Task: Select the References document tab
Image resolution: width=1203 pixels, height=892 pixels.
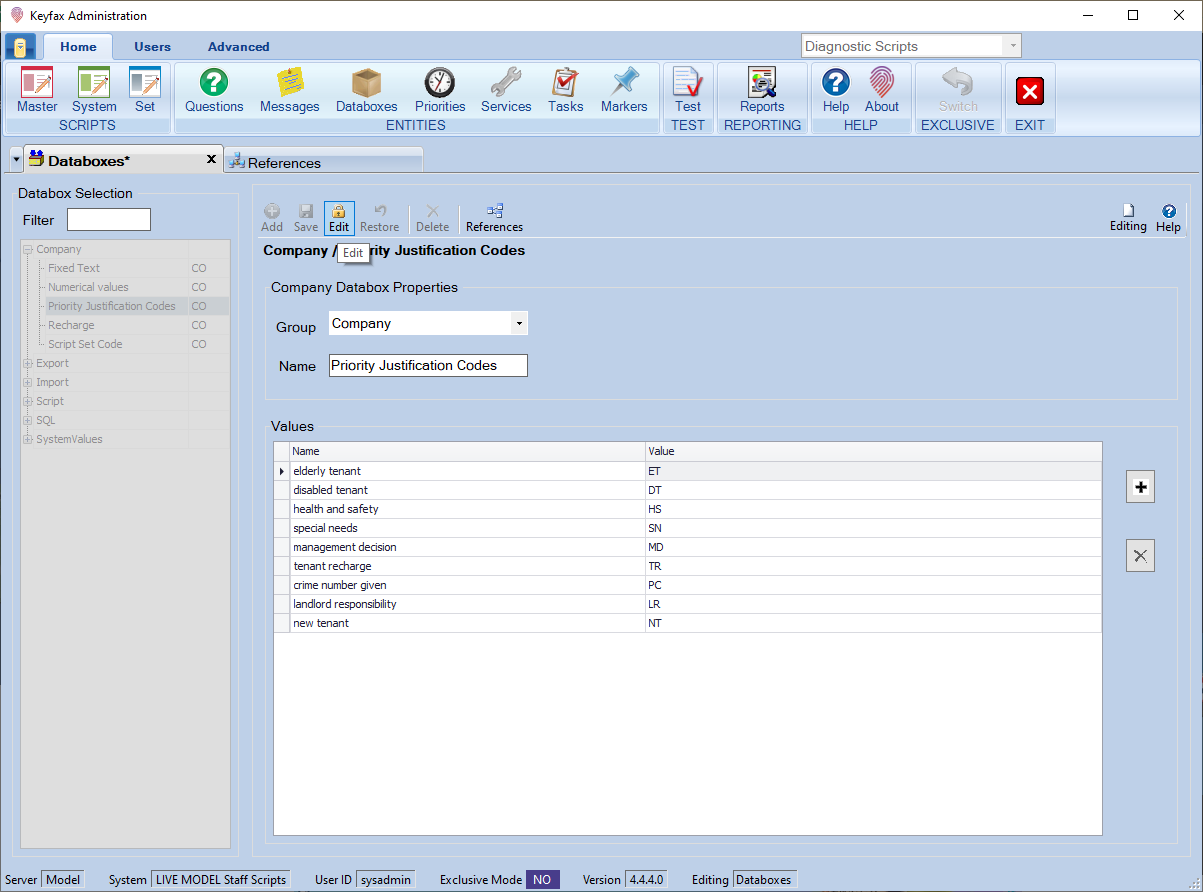Action: 323,162
